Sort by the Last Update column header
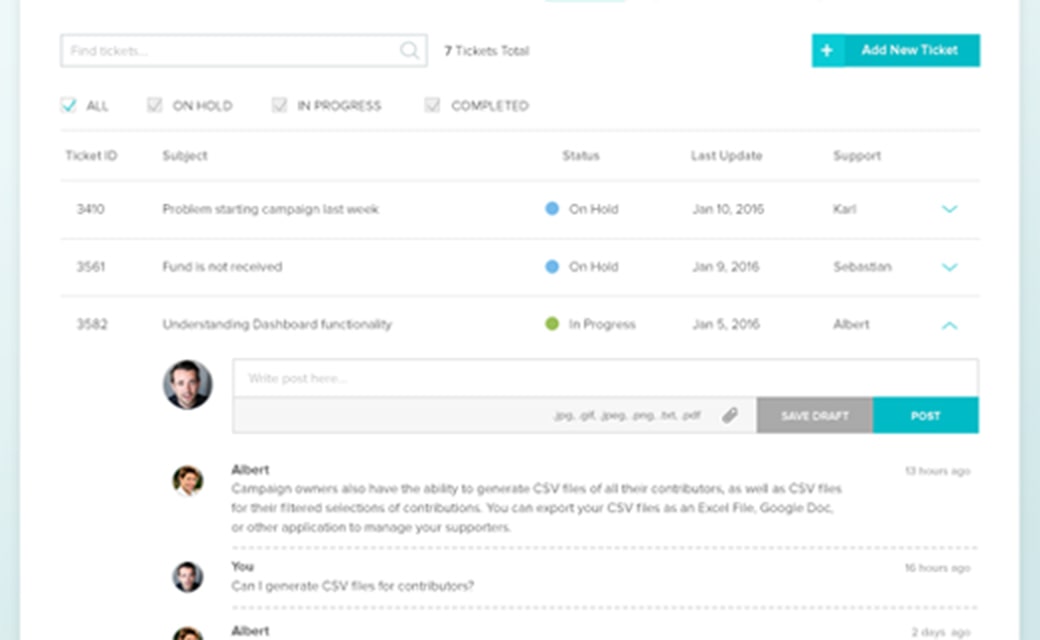The width and height of the screenshot is (1040, 640). pos(726,156)
